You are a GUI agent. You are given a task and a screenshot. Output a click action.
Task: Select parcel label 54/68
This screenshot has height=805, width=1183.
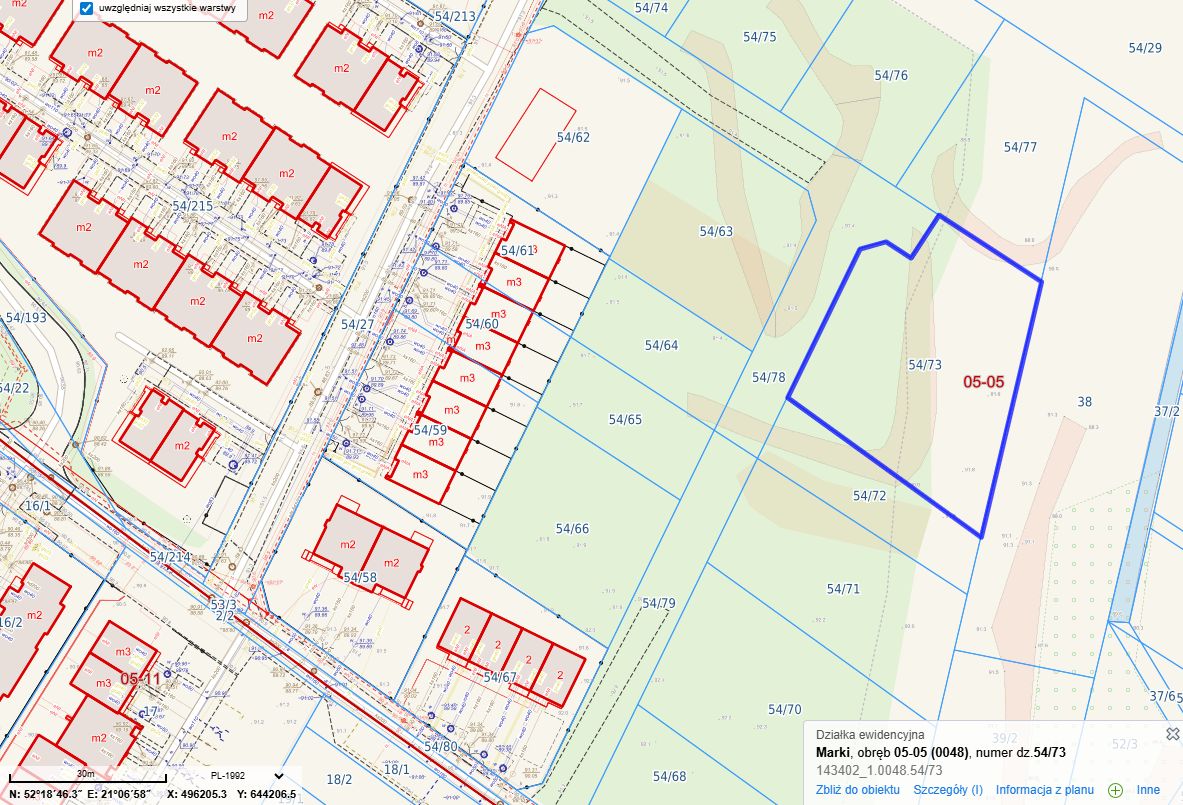coord(669,776)
